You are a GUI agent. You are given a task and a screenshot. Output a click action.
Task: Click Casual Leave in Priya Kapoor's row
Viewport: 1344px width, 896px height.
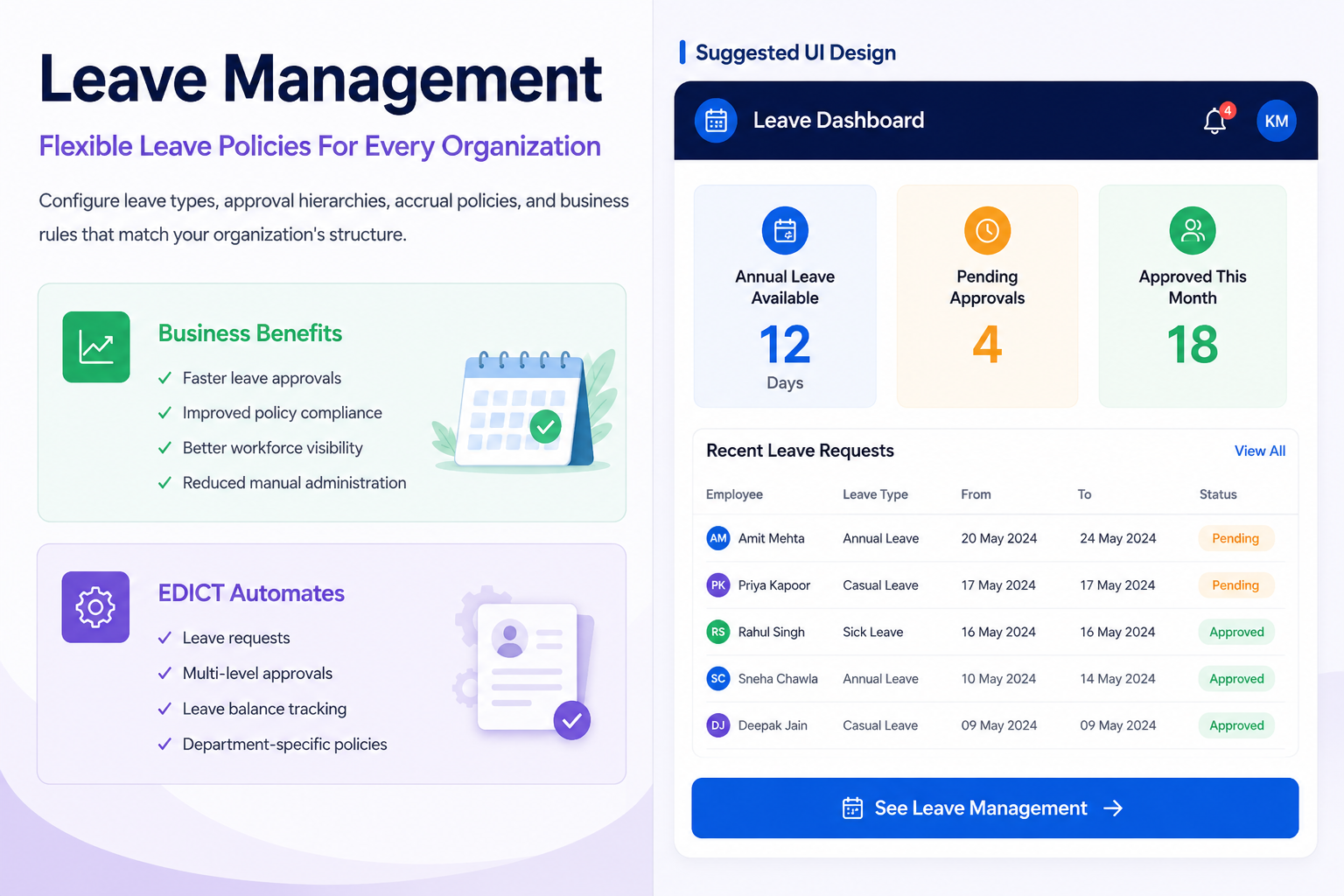coord(880,585)
